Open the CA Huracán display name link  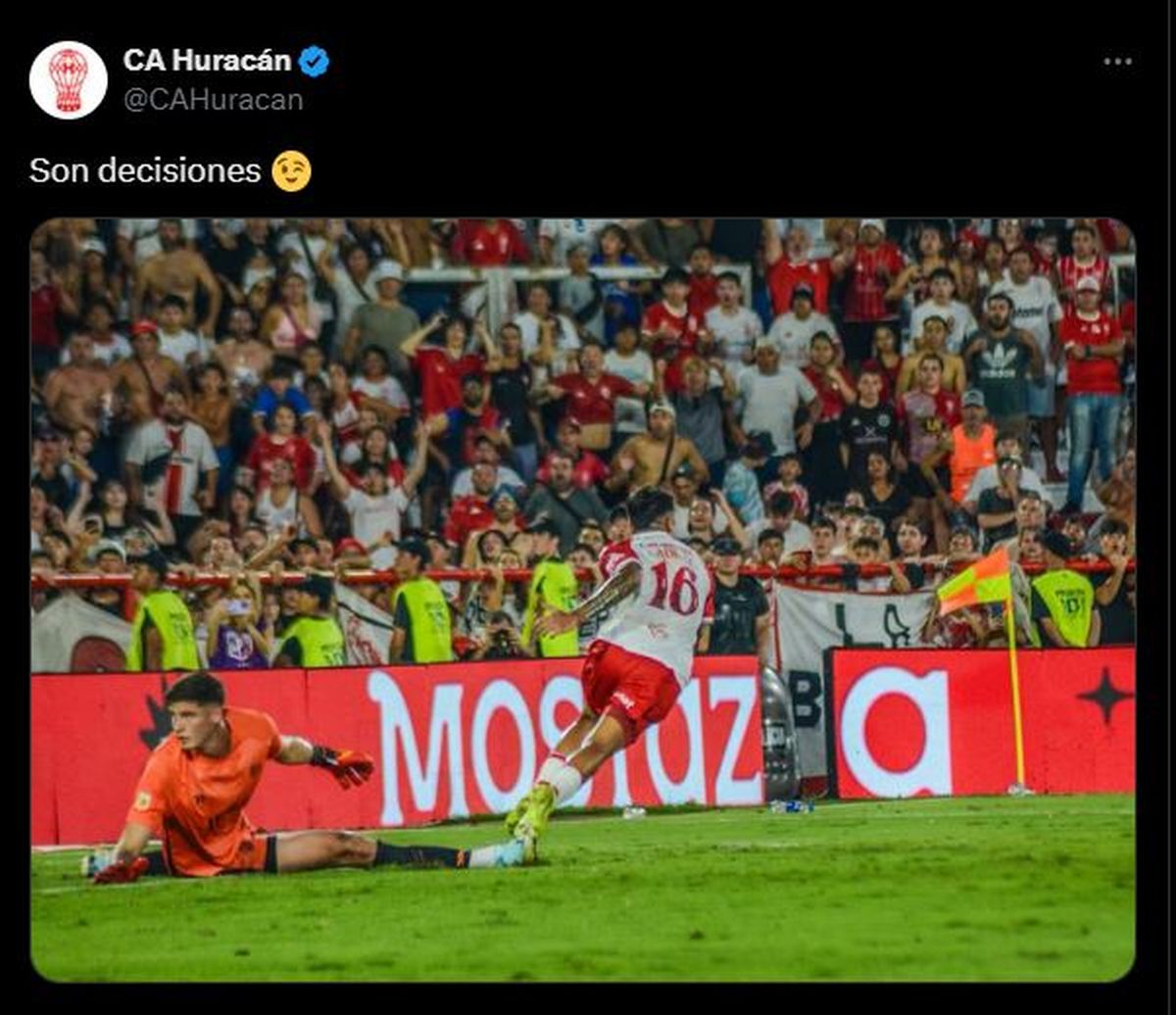coord(207,61)
